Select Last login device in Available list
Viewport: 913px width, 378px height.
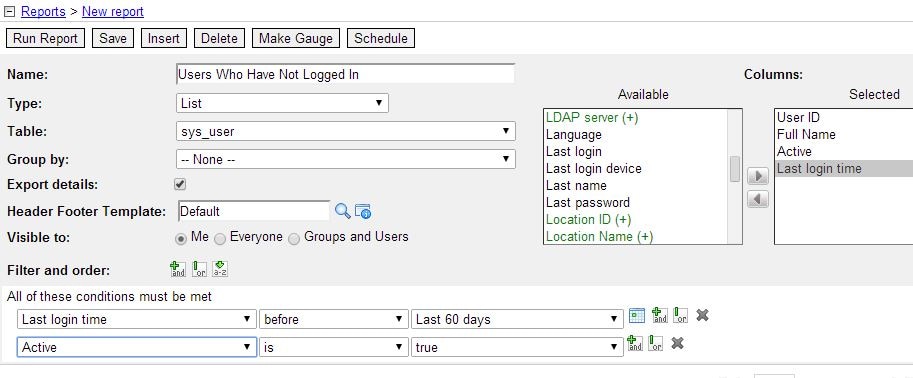click(x=636, y=168)
